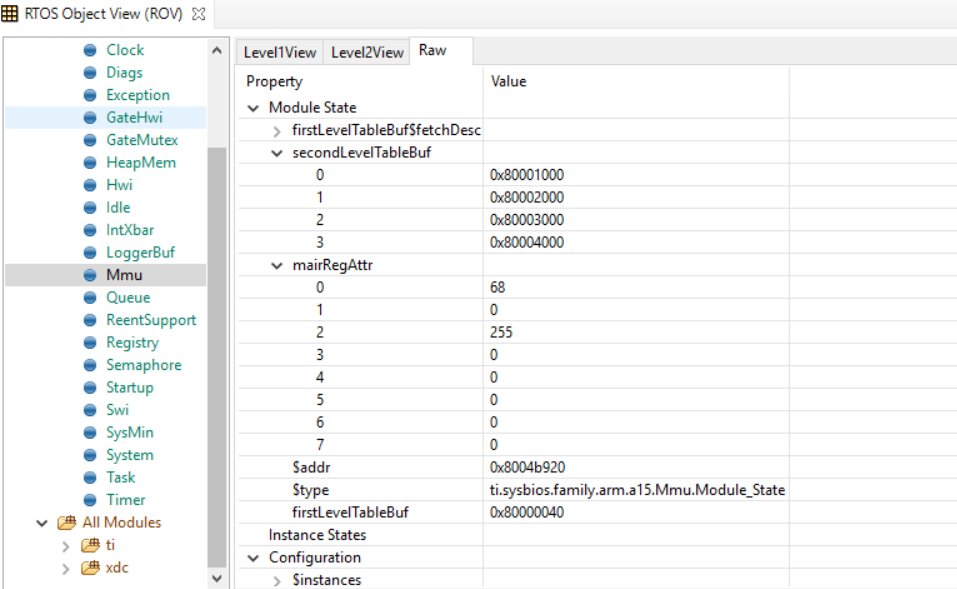The width and height of the screenshot is (957, 589).
Task: Select the GateMutex module
Action: click(x=142, y=140)
